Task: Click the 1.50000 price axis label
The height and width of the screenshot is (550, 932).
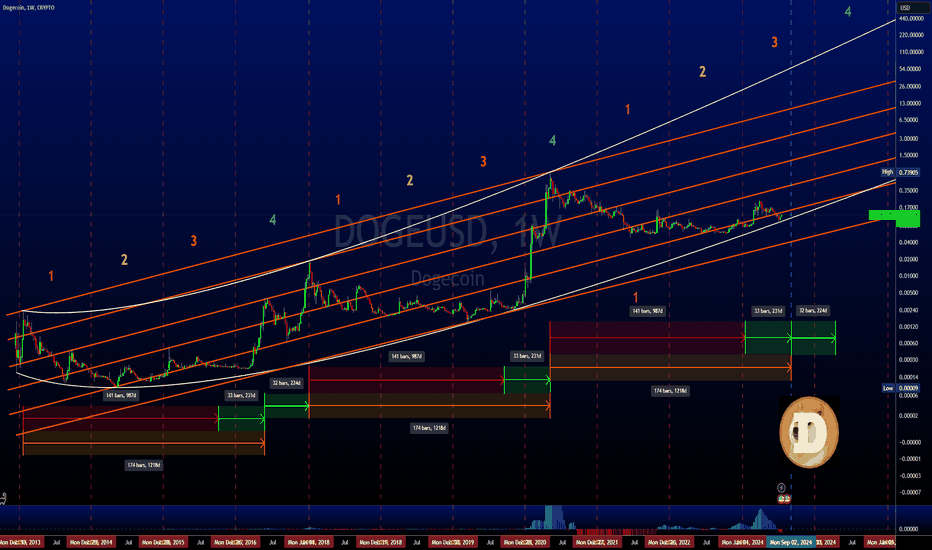Action: (x=909, y=155)
